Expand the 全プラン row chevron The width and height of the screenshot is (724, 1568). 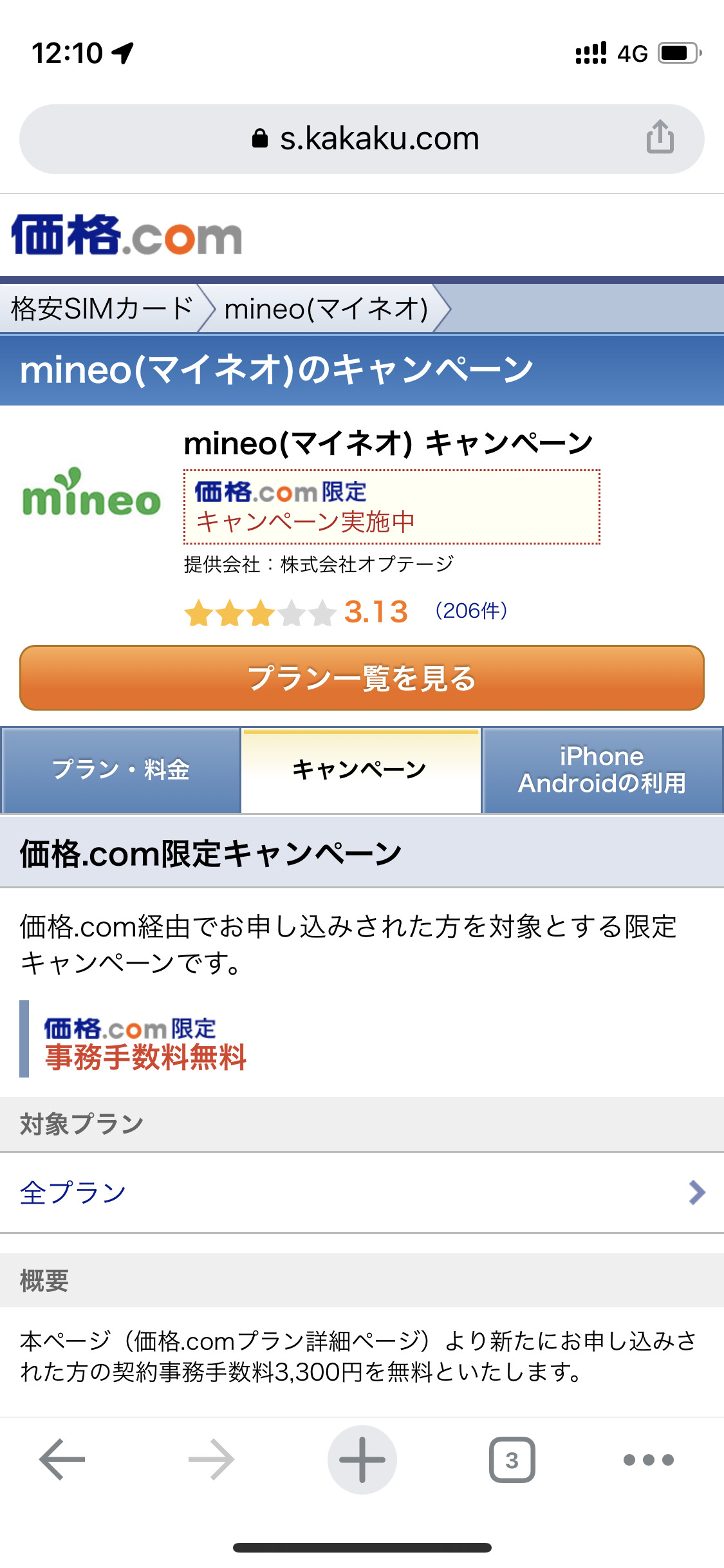point(696,1192)
